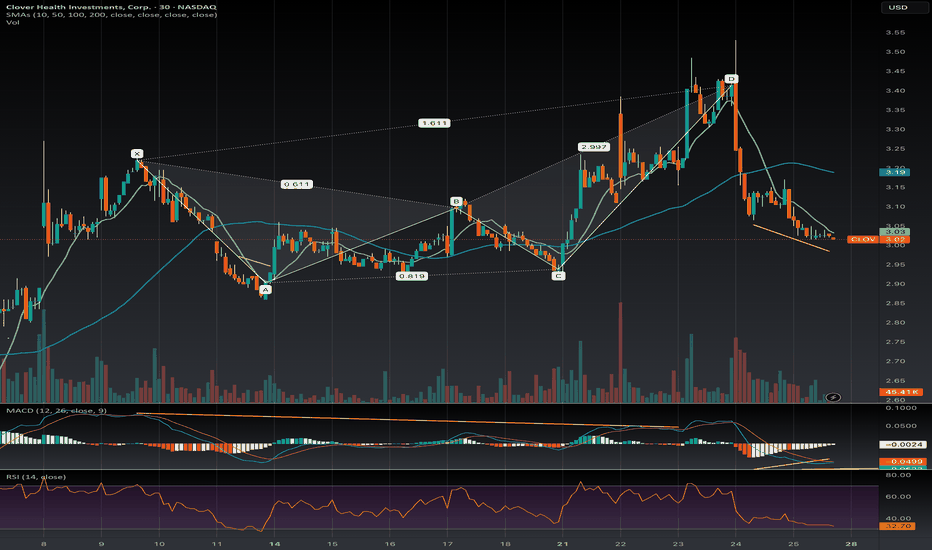This screenshot has width=932, height=550.
Task: Select the A point marker of the pattern
Action: coord(265,290)
